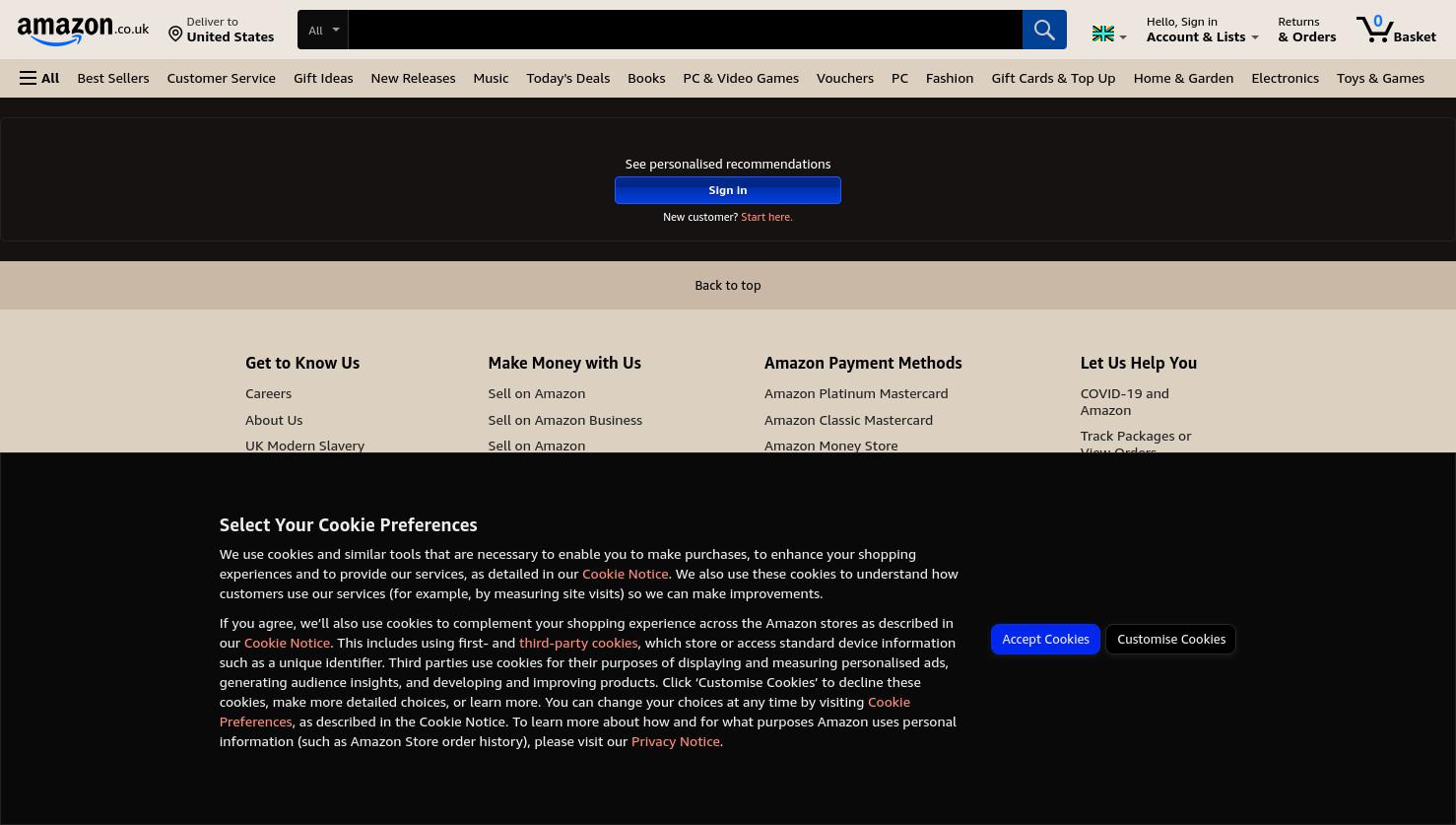Viewport: 1456px width, 825px height.
Task: Click into the search text field
Action: (685, 30)
